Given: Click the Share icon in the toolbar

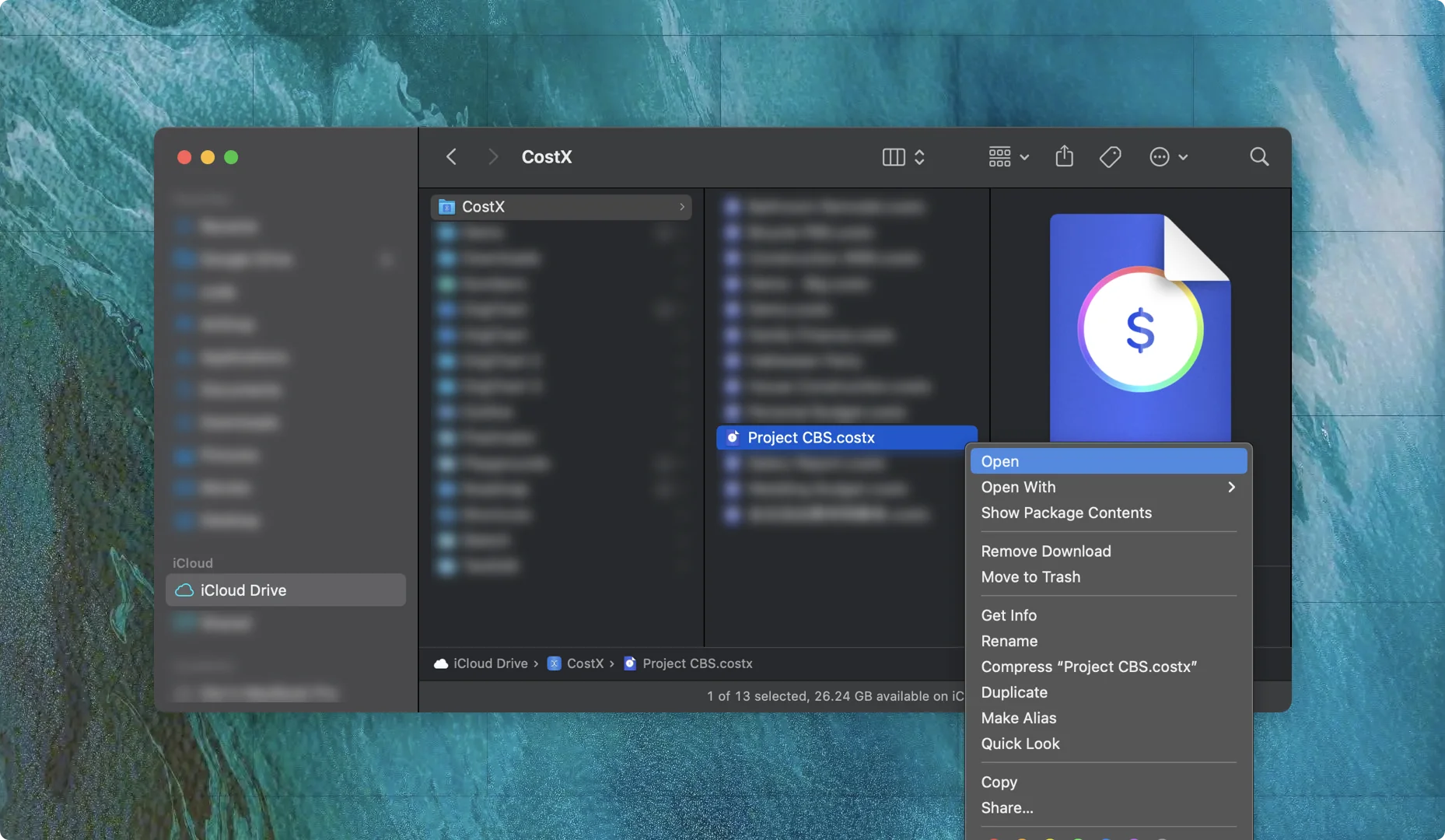Looking at the screenshot, I should (1063, 156).
